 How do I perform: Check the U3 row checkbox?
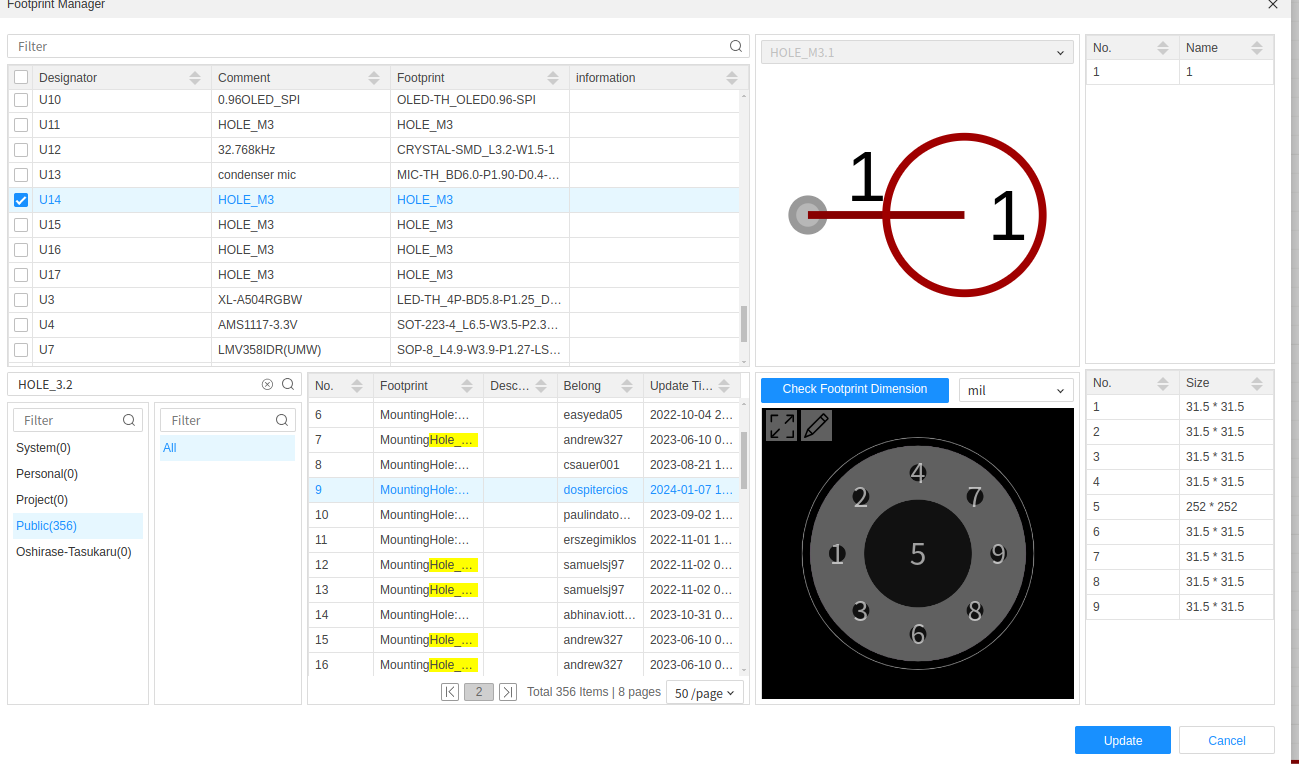click(x=21, y=300)
